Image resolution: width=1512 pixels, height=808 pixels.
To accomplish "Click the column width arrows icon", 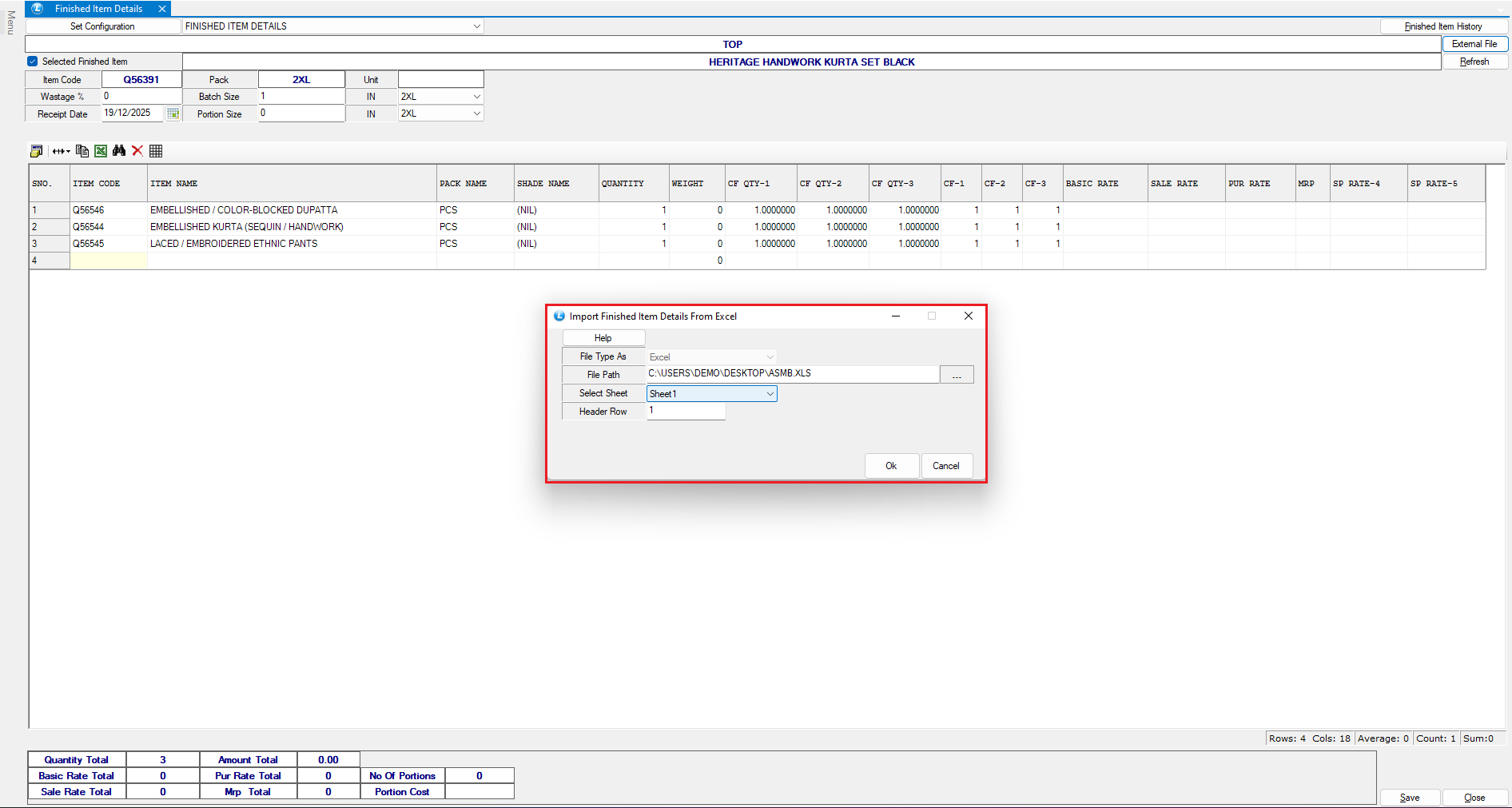I will (61, 151).
